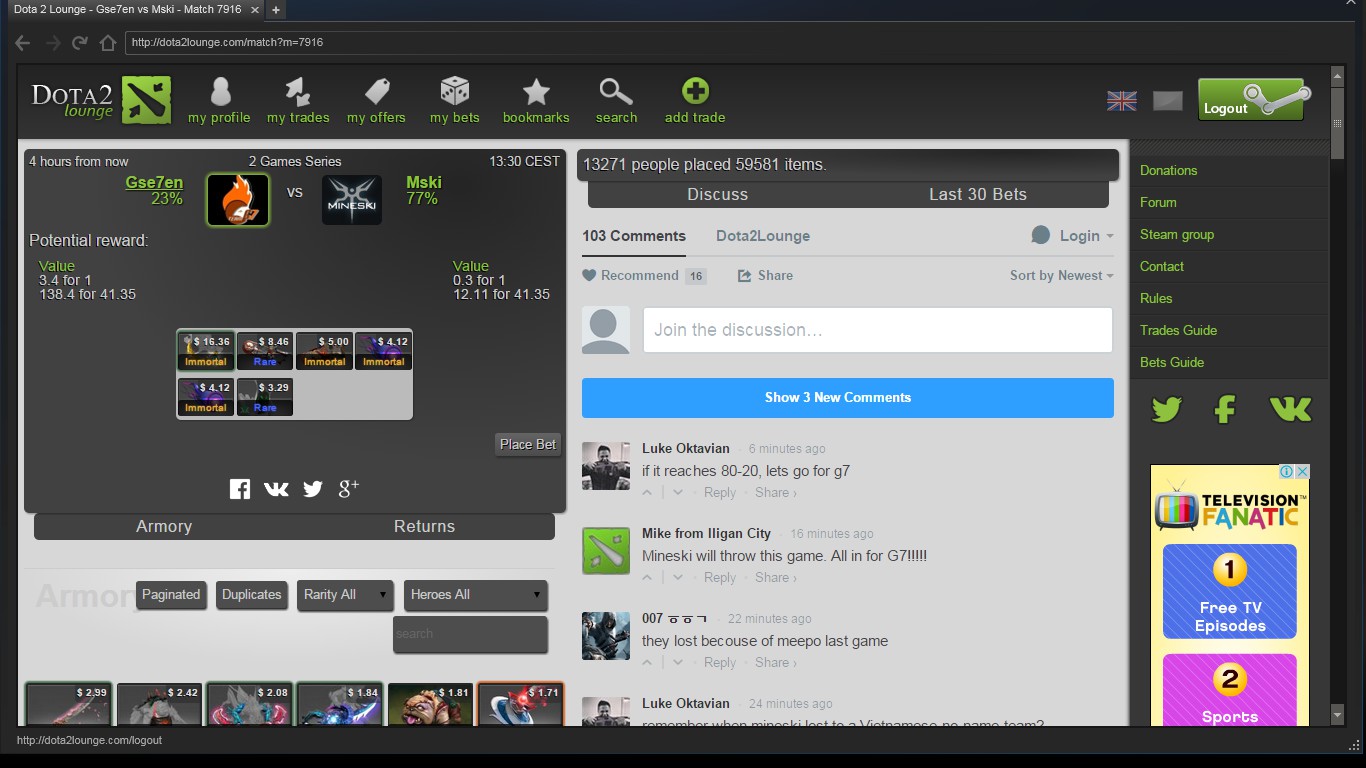Open Share menu under Mike's comment
1366x768 pixels.
click(776, 577)
